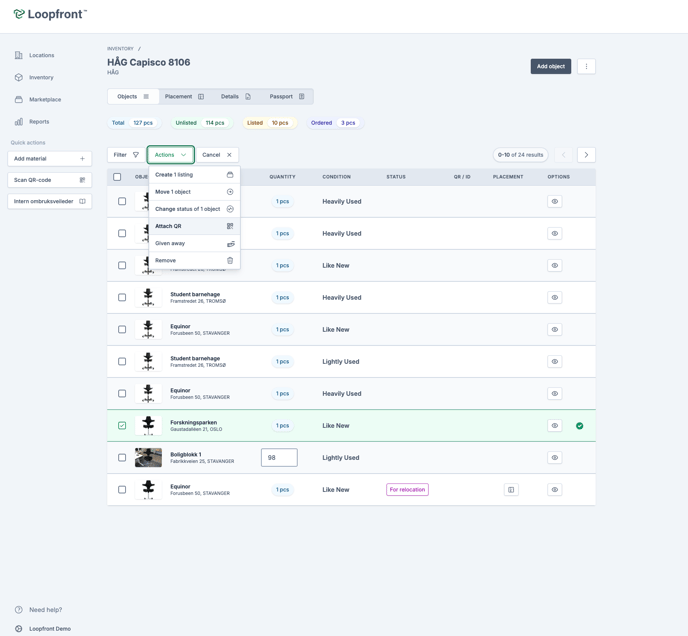Click the QR icon beside Attach QR
The image size is (688, 636).
click(x=230, y=226)
